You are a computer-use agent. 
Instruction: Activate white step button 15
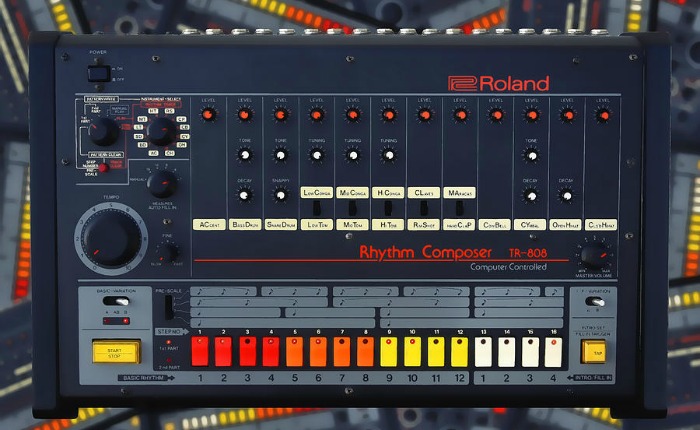tap(530, 352)
